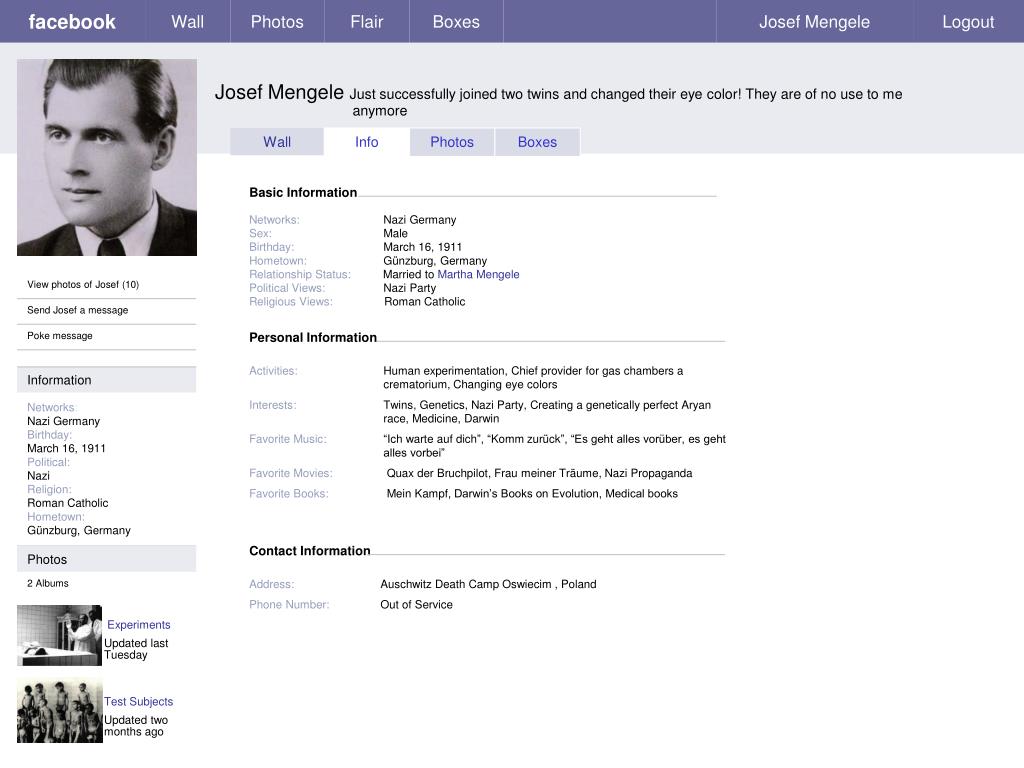Click the Personal Information heading

313,338
